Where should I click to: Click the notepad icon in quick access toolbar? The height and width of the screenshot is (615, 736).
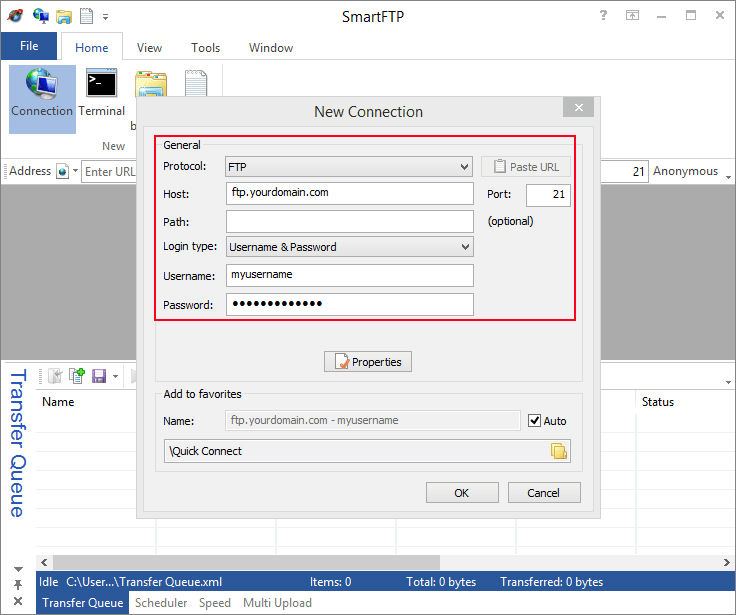coord(86,16)
